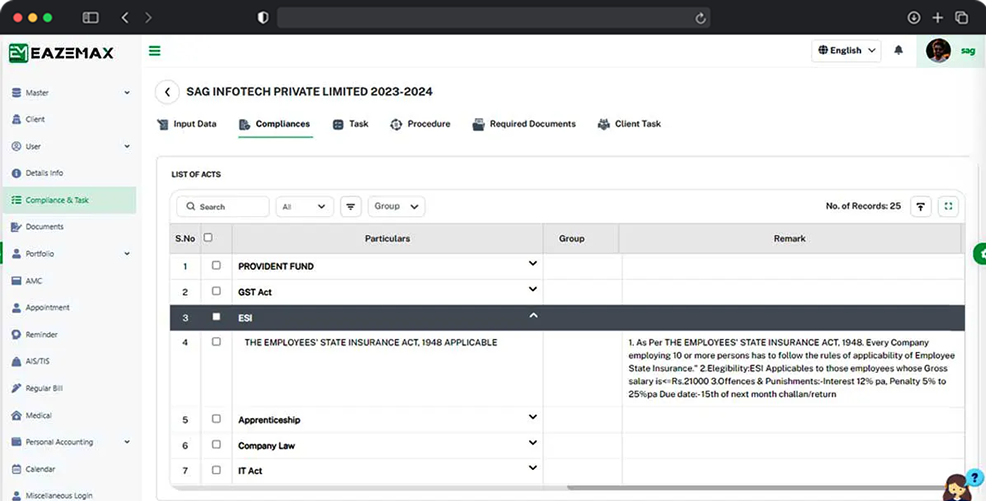Collapse the ESI row

[533, 315]
